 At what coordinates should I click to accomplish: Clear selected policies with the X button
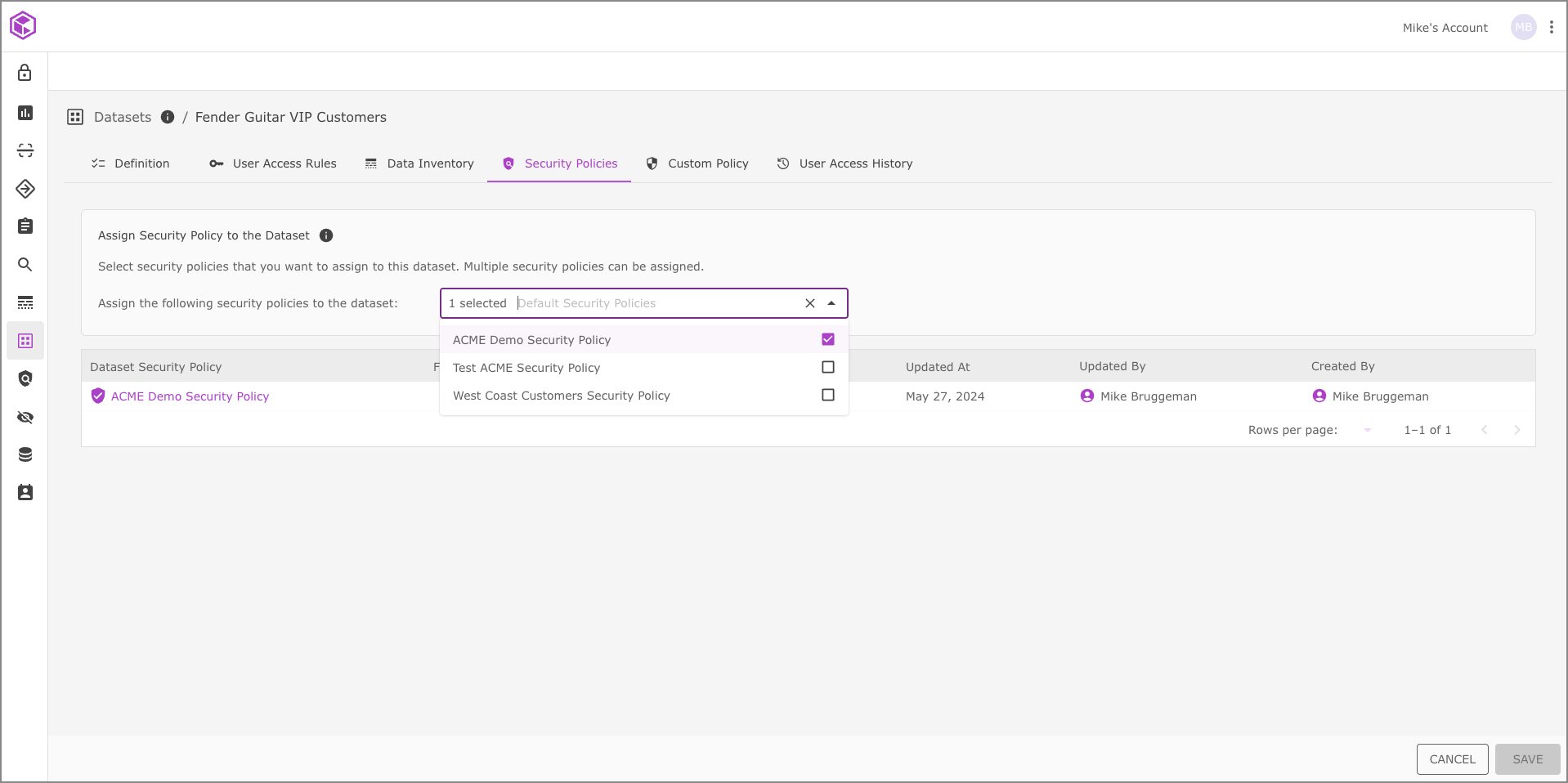click(810, 303)
